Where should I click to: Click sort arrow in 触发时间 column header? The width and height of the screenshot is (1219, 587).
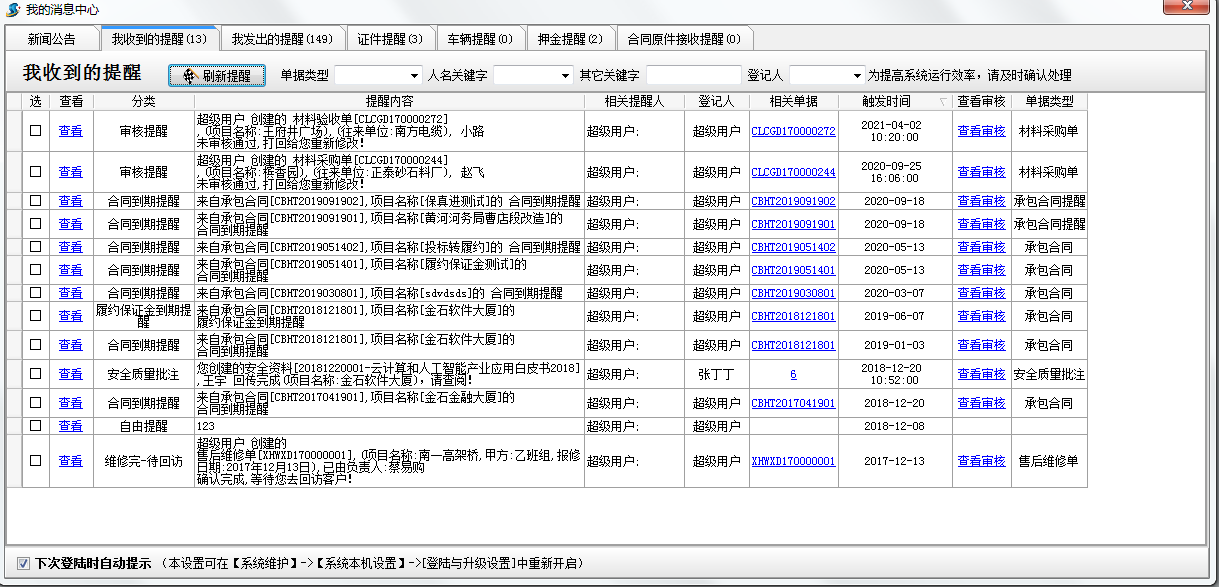point(941,101)
